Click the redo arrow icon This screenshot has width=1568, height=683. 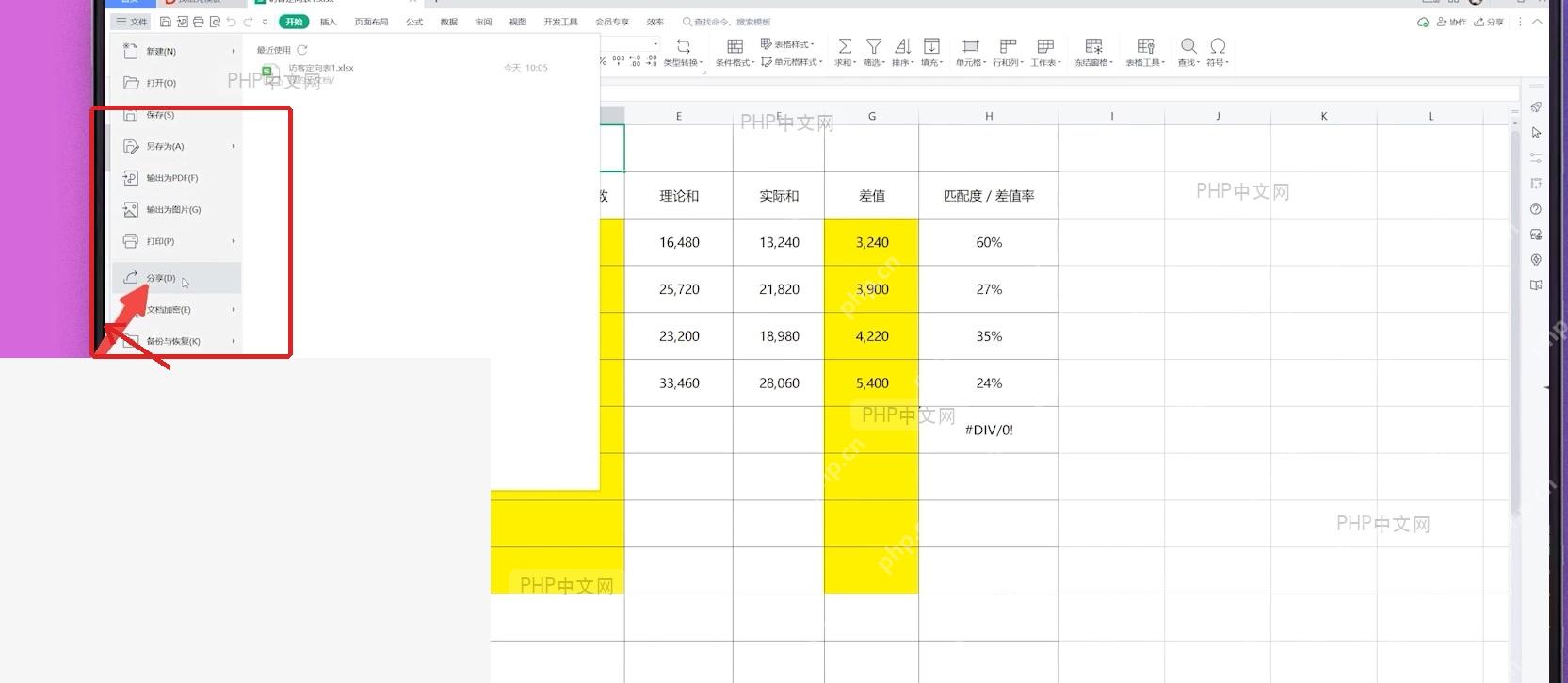click(x=249, y=22)
